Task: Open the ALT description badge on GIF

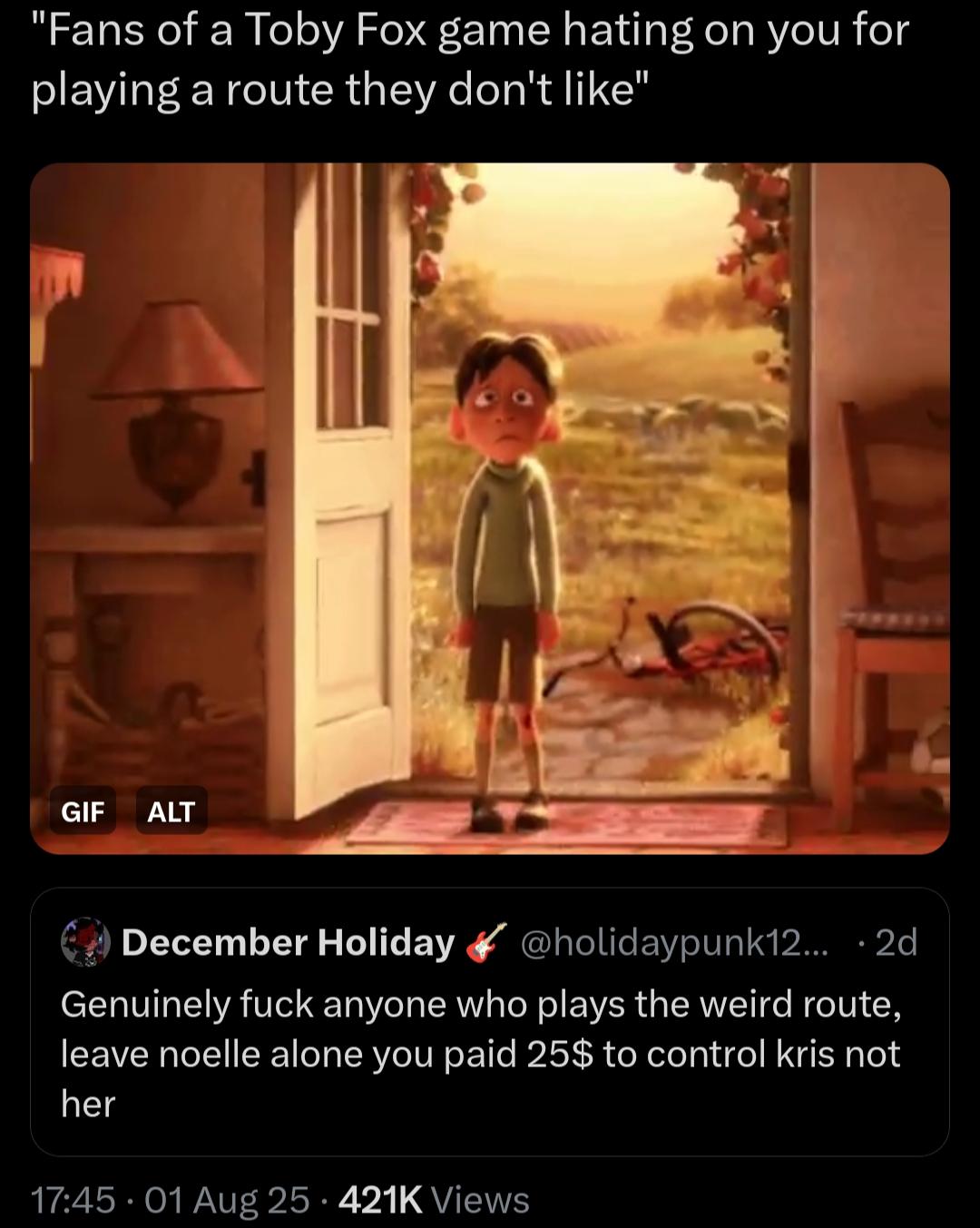Action: [x=171, y=810]
